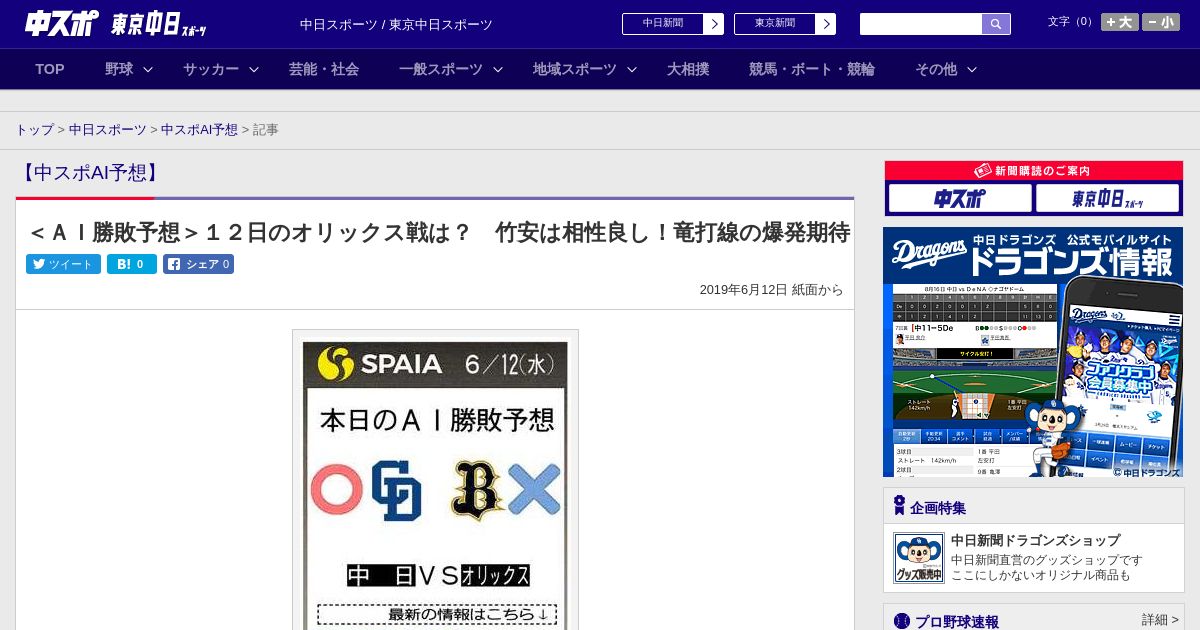Click the 東京中日スポーツ logo in header
This screenshot has height=630, width=1200.
(x=159, y=24)
